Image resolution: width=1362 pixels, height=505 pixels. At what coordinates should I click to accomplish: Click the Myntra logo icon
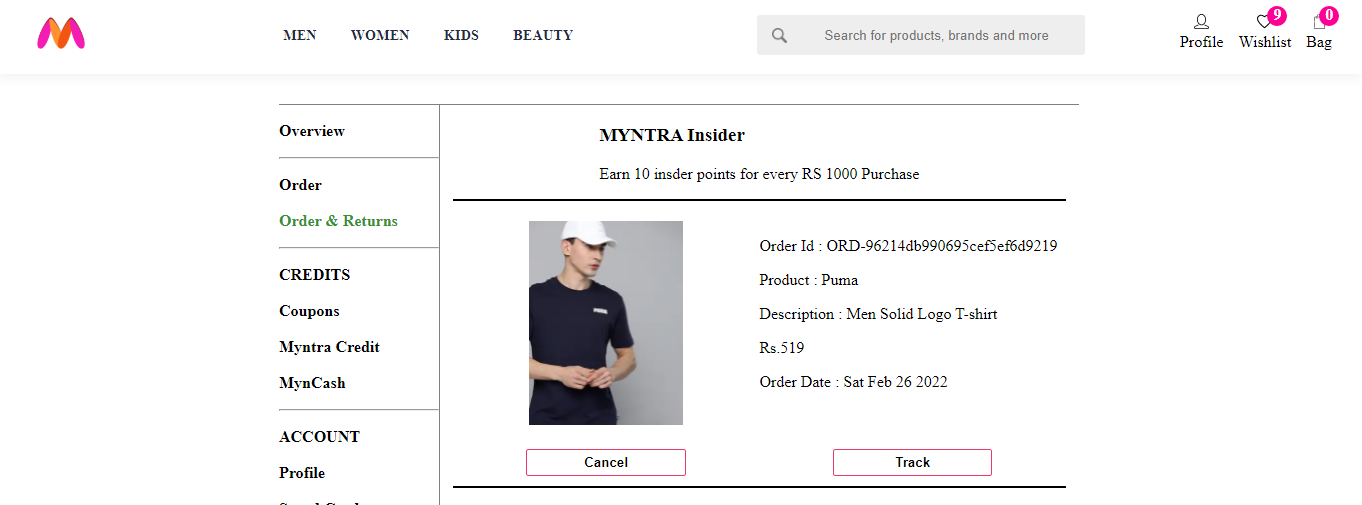(x=61, y=34)
